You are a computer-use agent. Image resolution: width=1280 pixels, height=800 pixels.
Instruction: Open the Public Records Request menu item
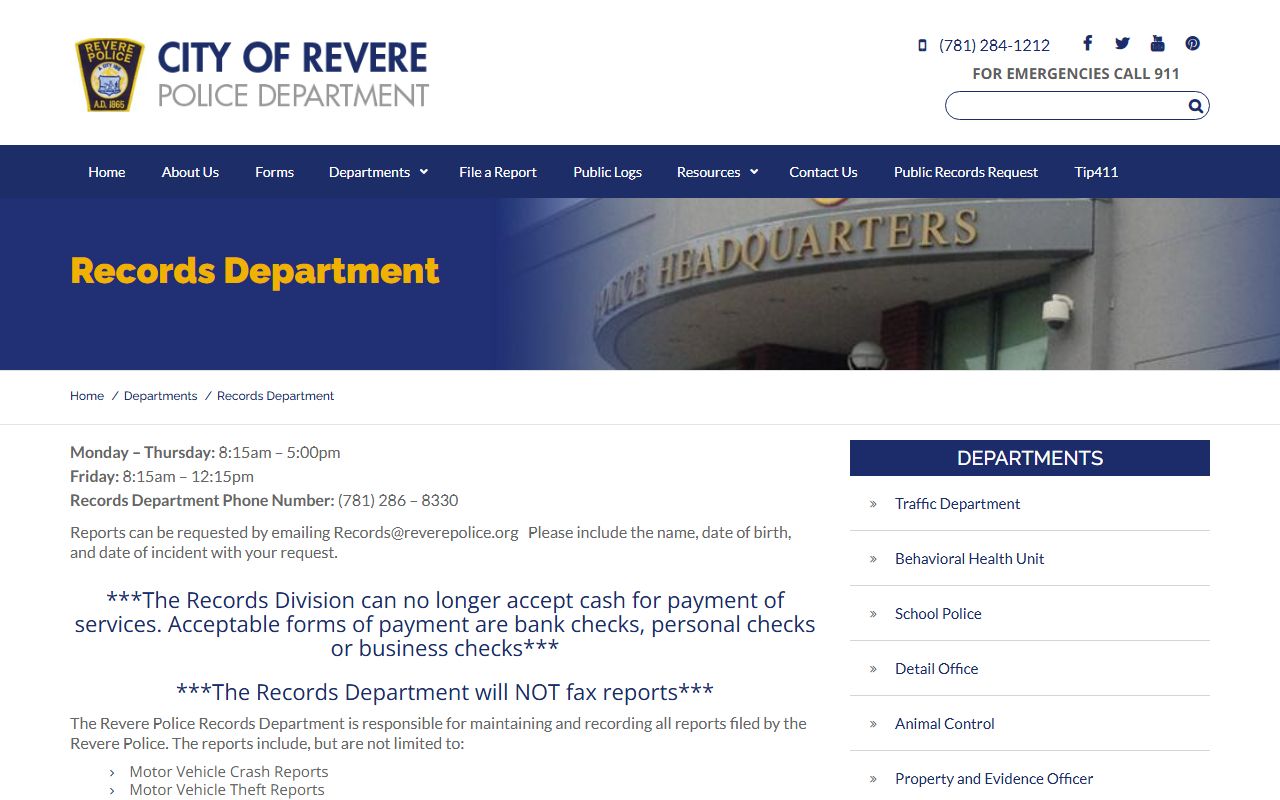(966, 172)
